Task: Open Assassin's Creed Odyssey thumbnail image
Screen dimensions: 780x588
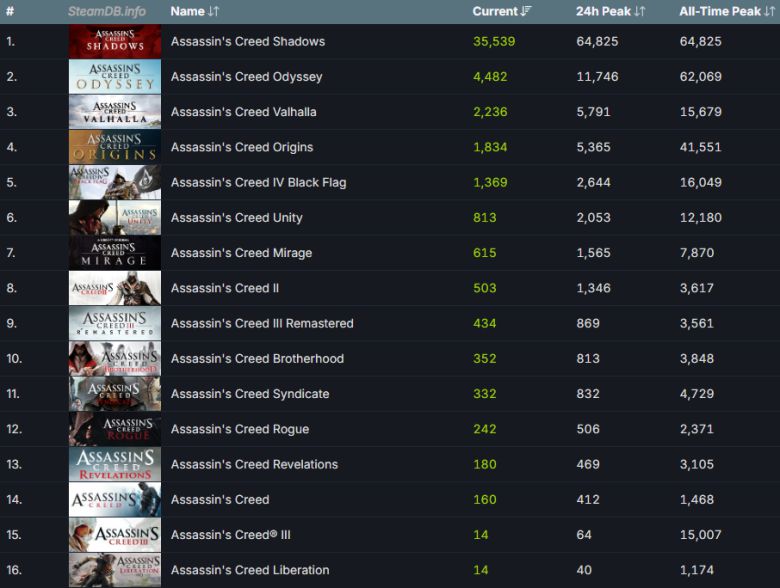Action: (x=114, y=77)
